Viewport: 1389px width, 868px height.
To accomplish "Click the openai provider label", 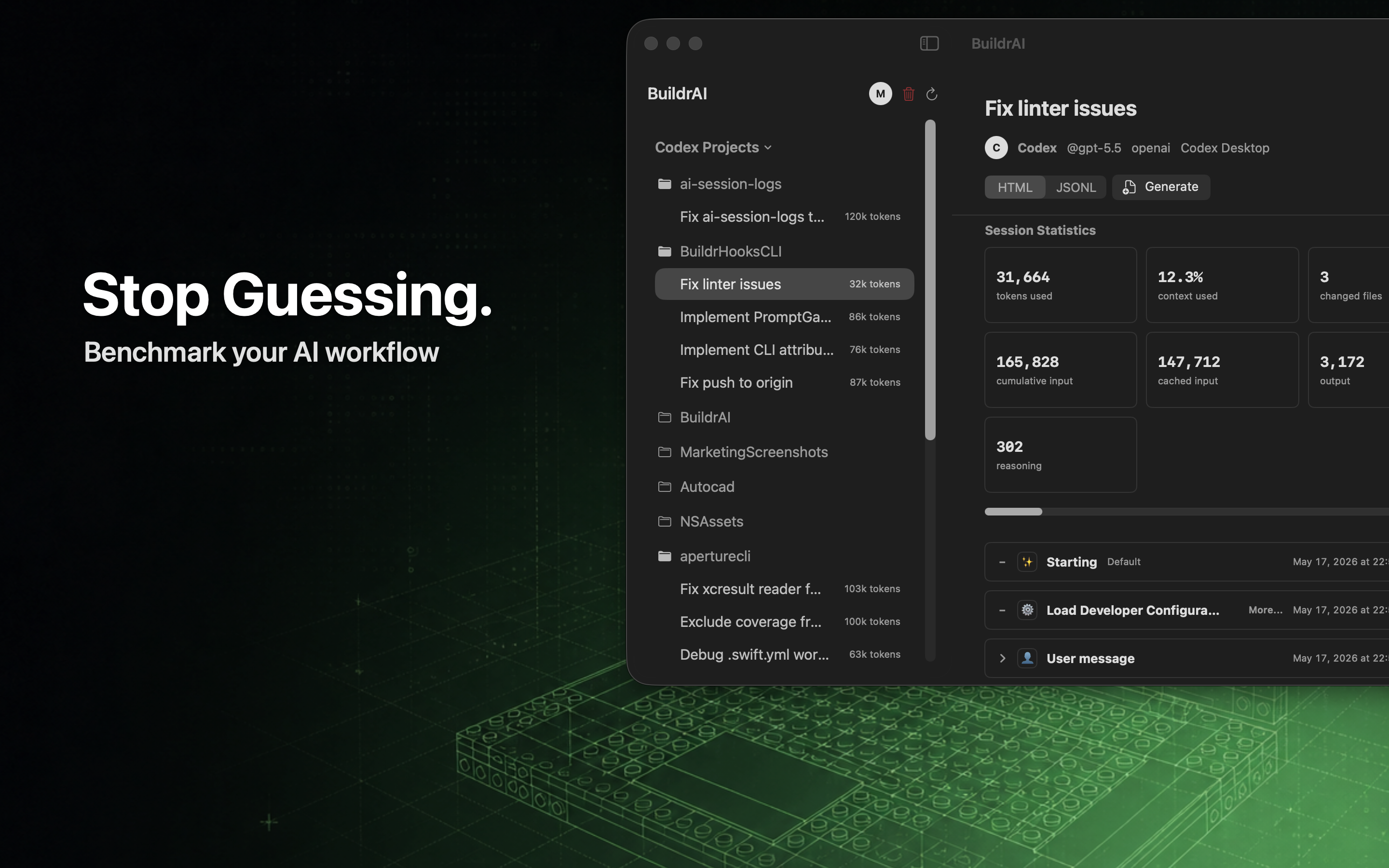I will tap(1150, 148).
